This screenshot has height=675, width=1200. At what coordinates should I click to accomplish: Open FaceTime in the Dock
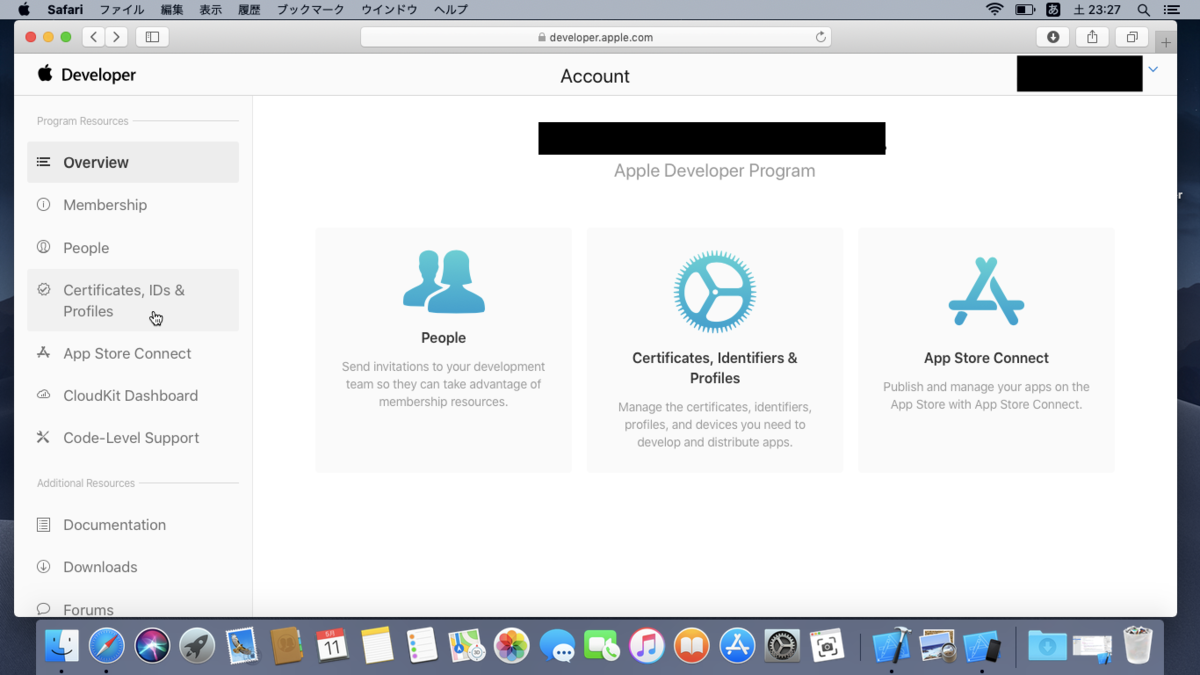tap(602, 646)
